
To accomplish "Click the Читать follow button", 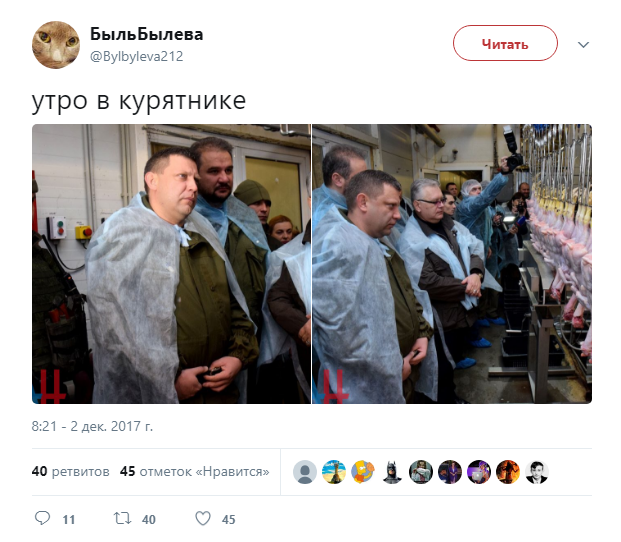I will 505,44.
